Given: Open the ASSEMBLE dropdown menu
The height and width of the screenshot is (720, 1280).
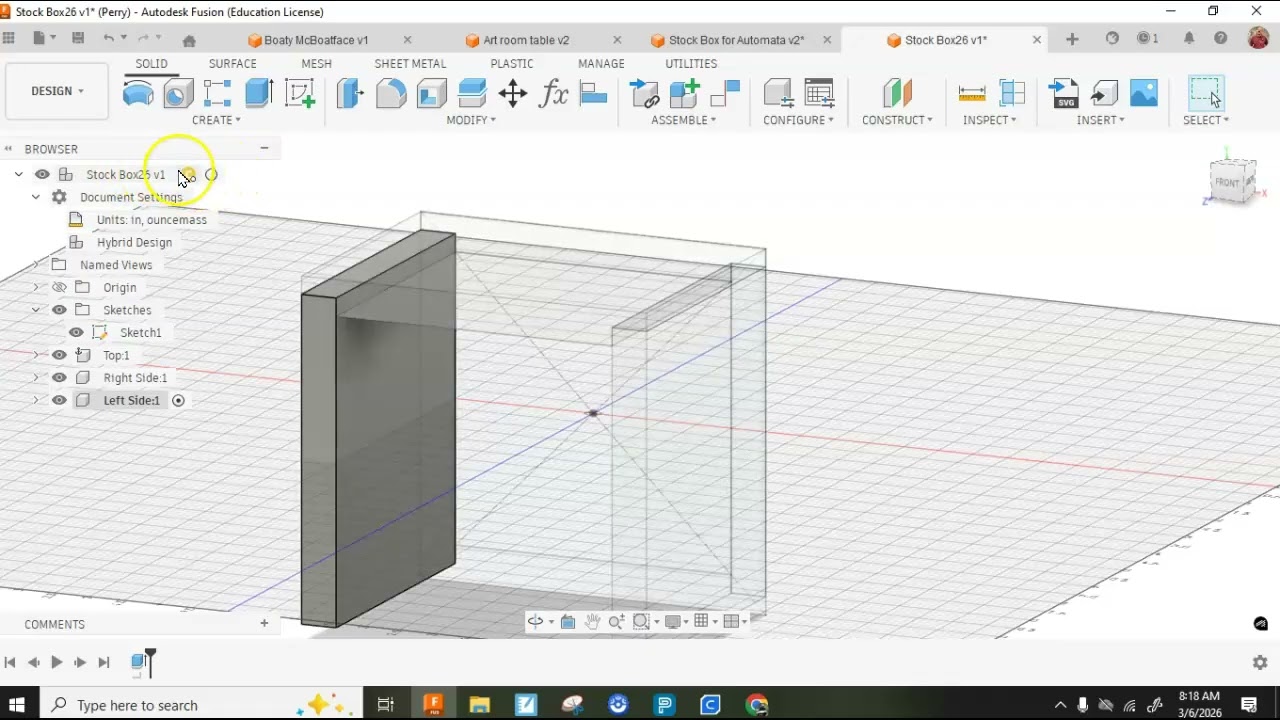Looking at the screenshot, I should [x=684, y=120].
